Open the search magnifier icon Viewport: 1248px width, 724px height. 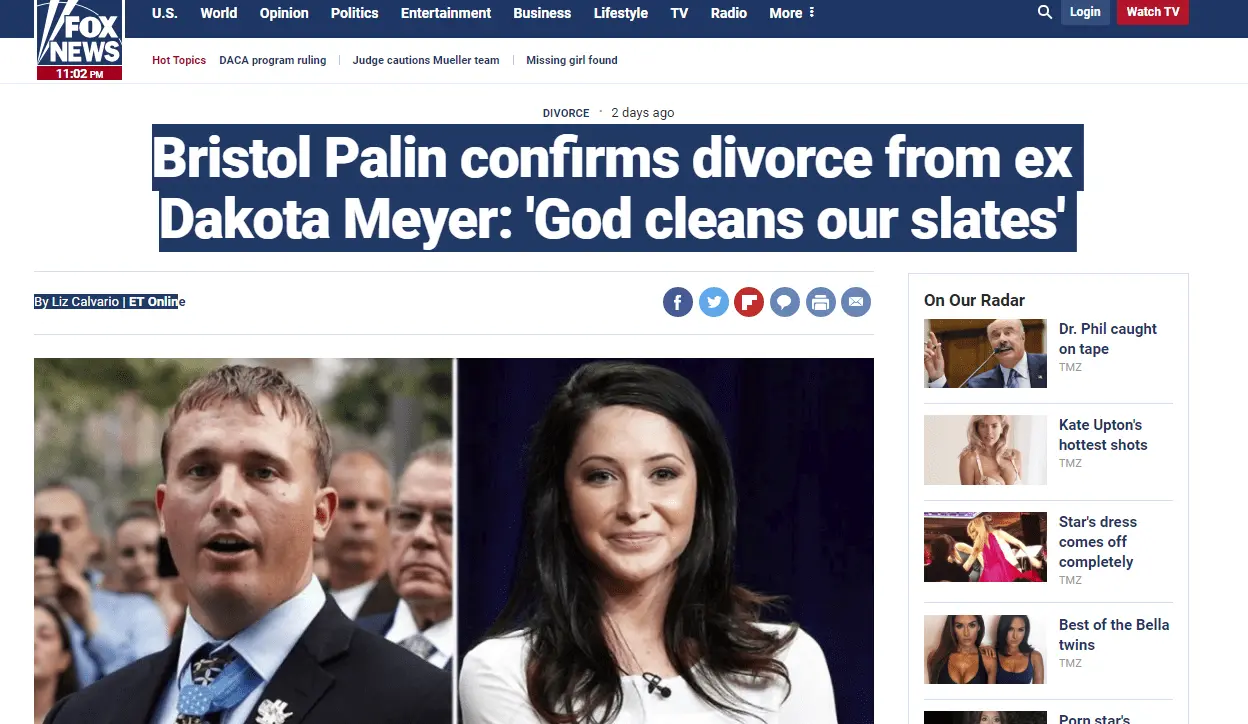[1045, 12]
